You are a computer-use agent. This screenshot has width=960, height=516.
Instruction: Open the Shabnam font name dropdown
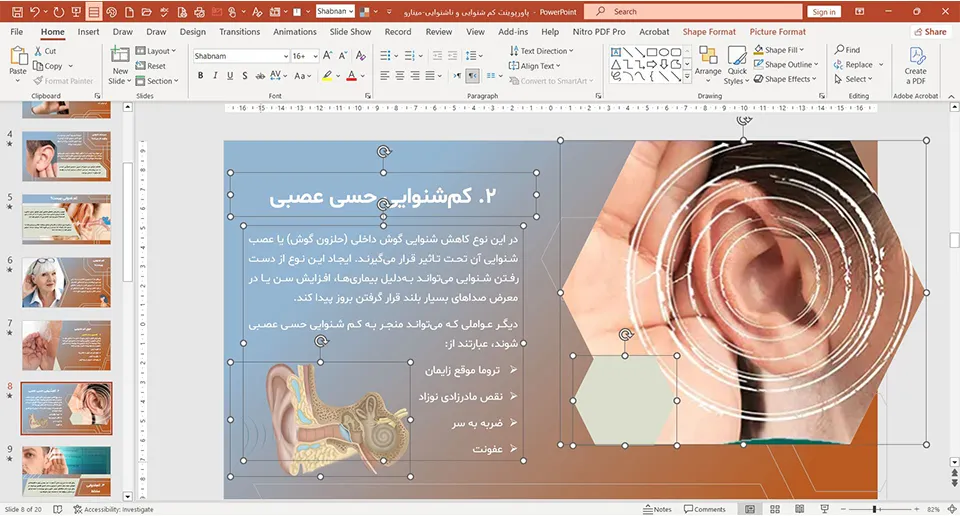286,56
